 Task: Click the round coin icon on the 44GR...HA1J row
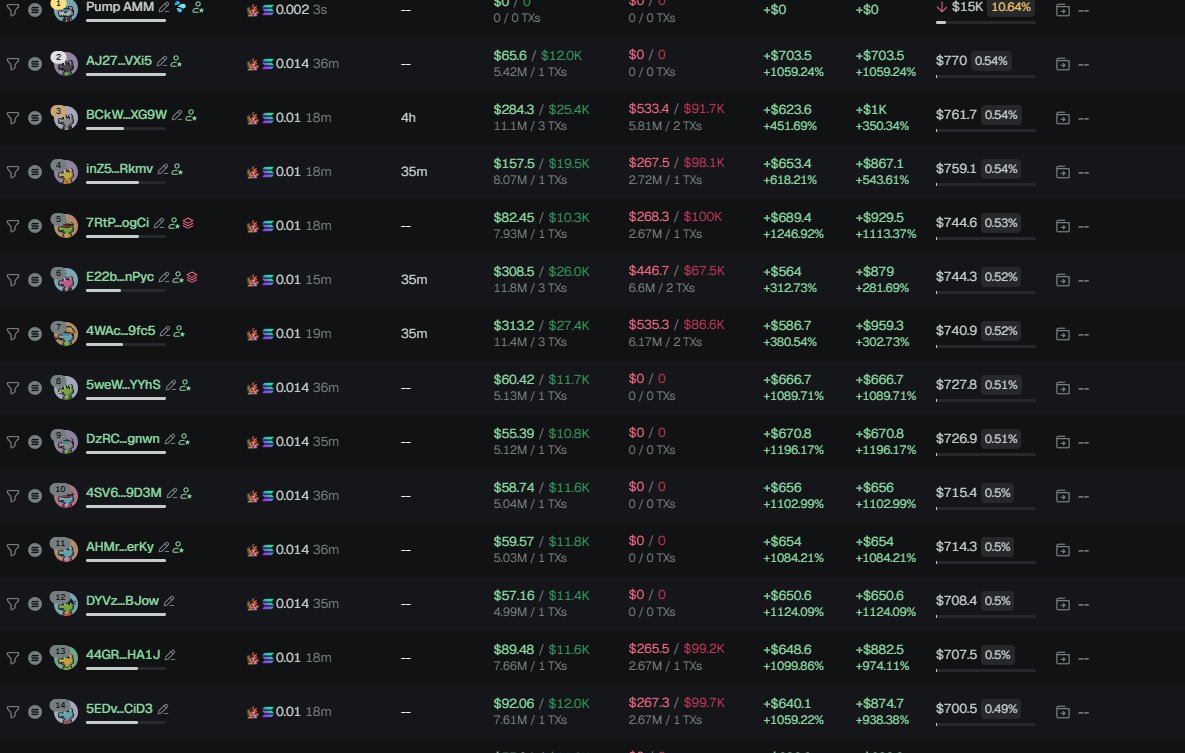pos(35,658)
